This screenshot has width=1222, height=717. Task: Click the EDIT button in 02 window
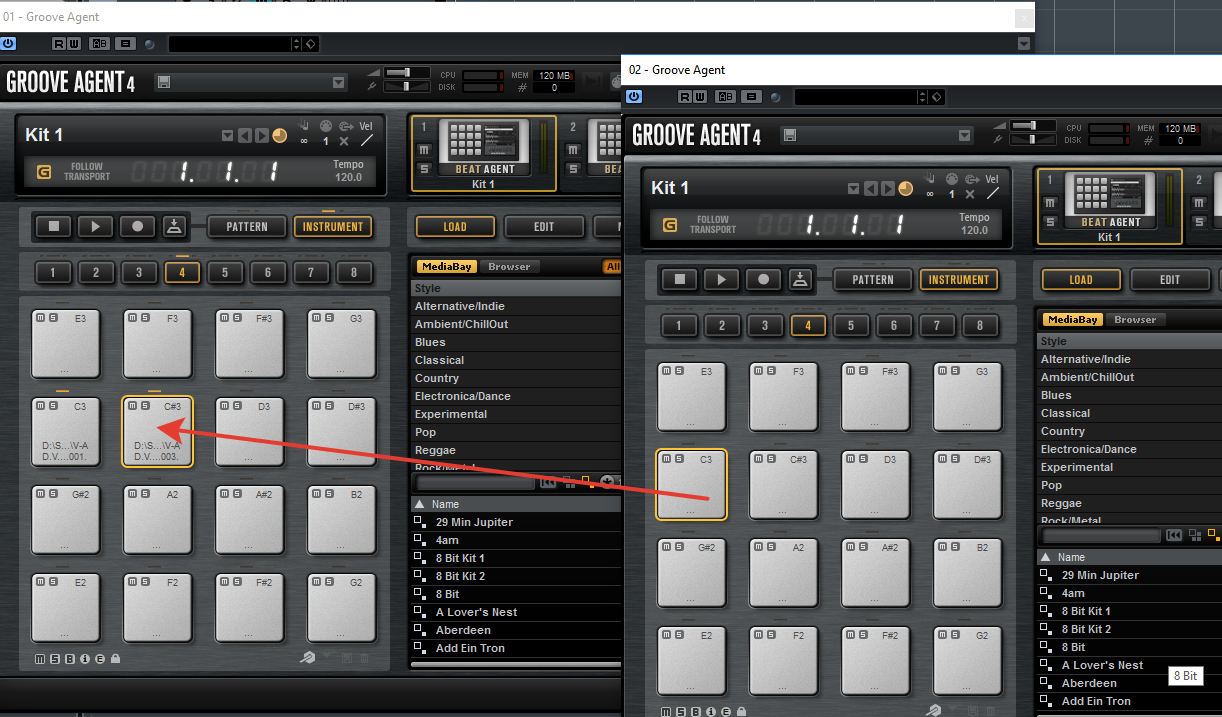[1170, 280]
